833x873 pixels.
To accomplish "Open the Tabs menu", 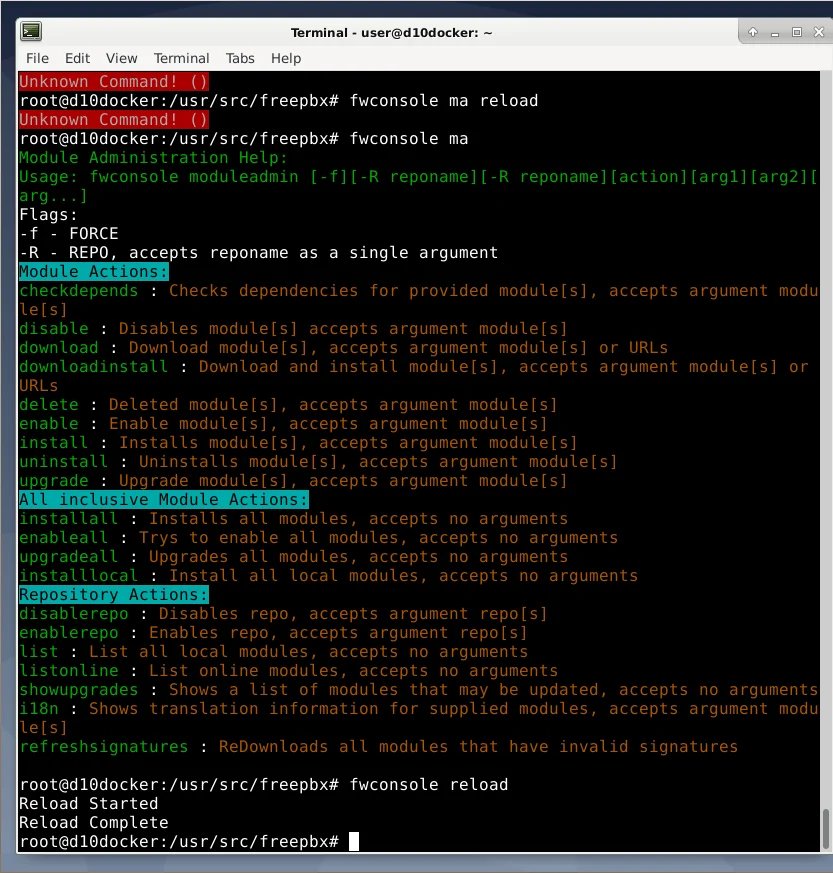I will [x=240, y=58].
